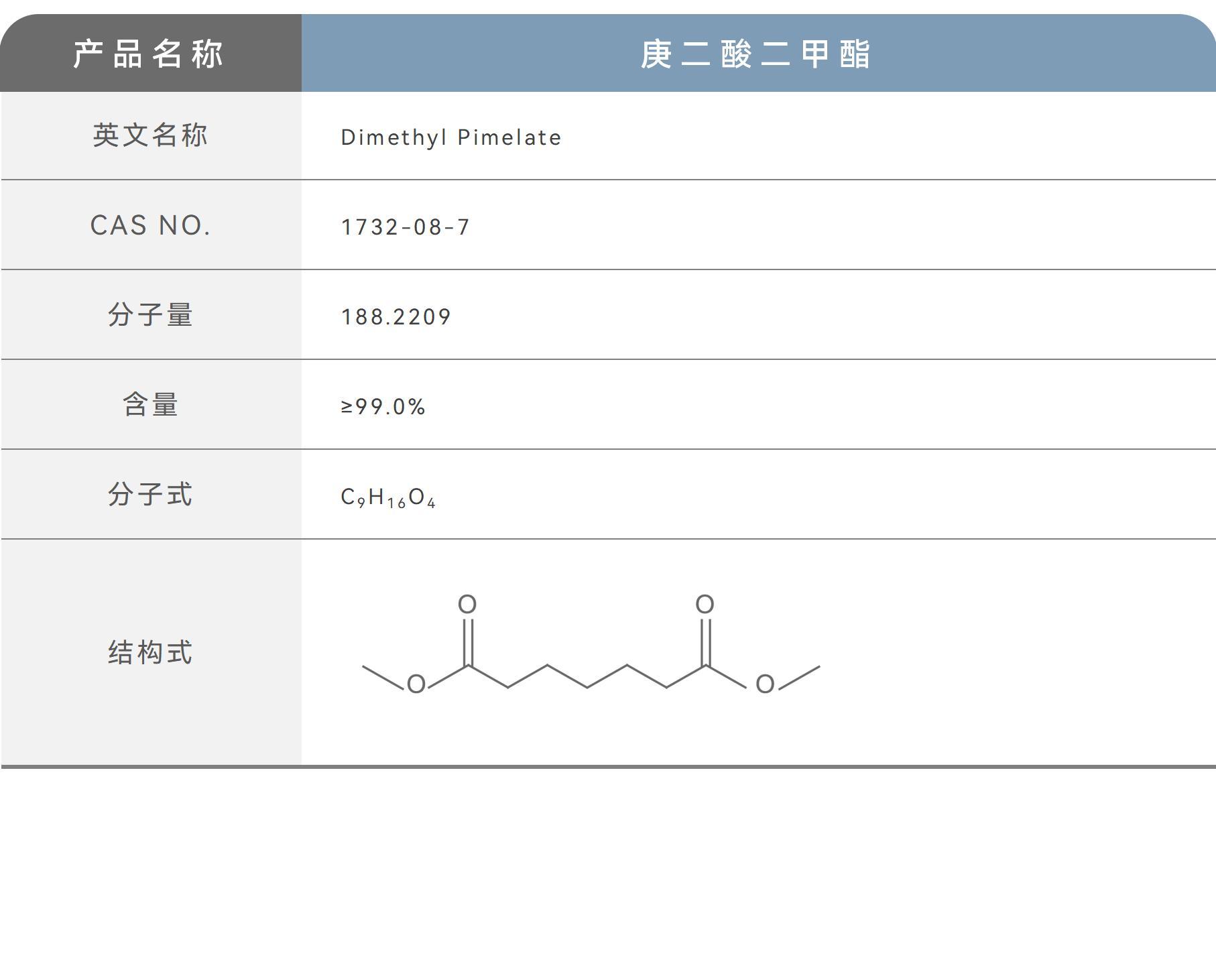
Task: Click the left ester oxygen atom
Action: point(416,686)
